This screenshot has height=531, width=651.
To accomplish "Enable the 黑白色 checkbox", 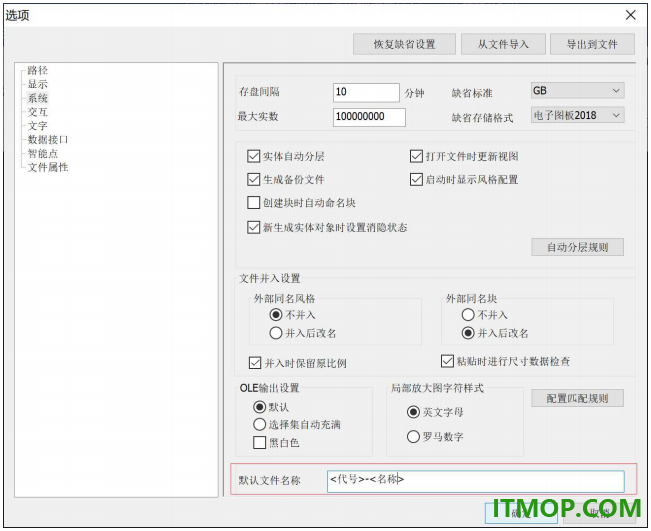I will (x=259, y=443).
